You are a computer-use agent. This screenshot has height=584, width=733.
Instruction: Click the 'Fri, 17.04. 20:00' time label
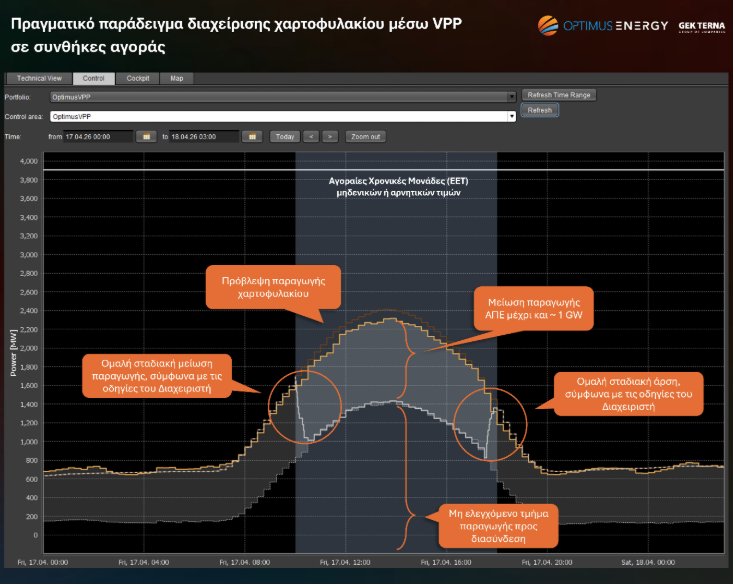[x=547, y=562]
